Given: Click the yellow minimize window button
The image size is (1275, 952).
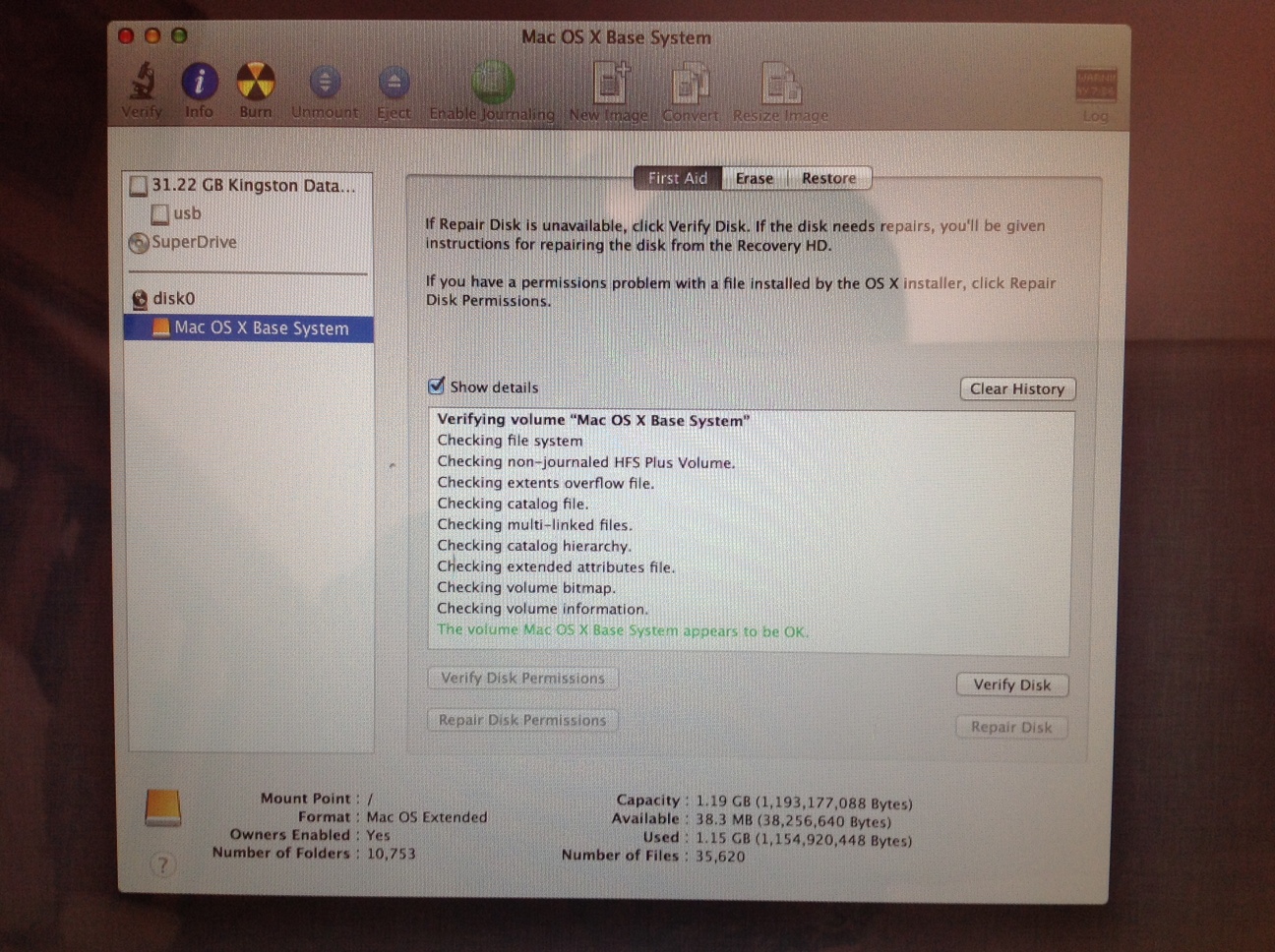Looking at the screenshot, I should click(x=152, y=35).
